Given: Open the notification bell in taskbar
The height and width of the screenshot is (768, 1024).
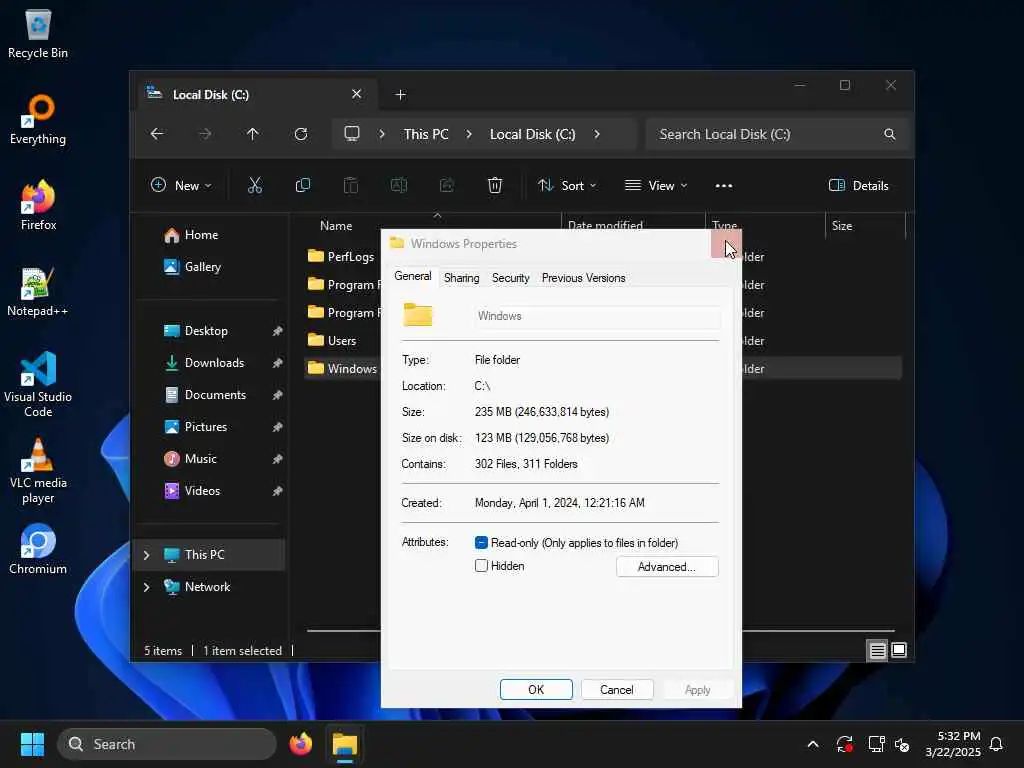Looking at the screenshot, I should click(x=996, y=744).
